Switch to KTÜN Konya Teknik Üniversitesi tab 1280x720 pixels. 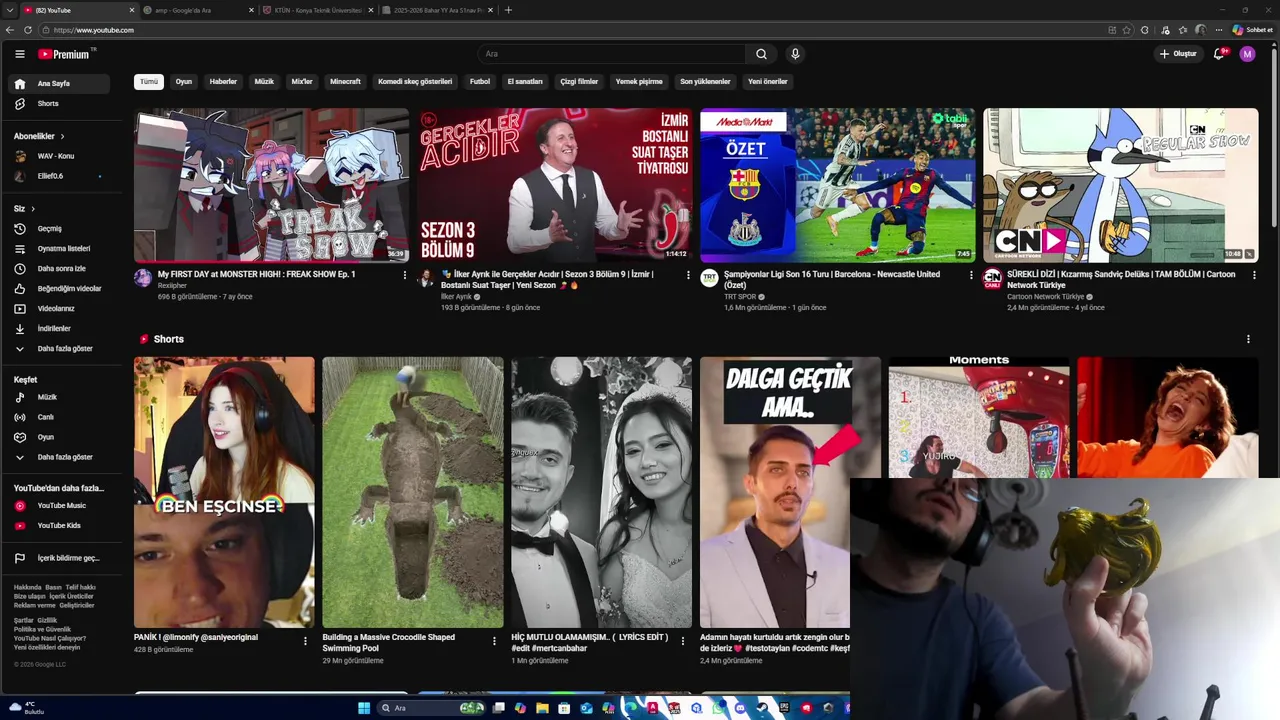[x=318, y=10]
